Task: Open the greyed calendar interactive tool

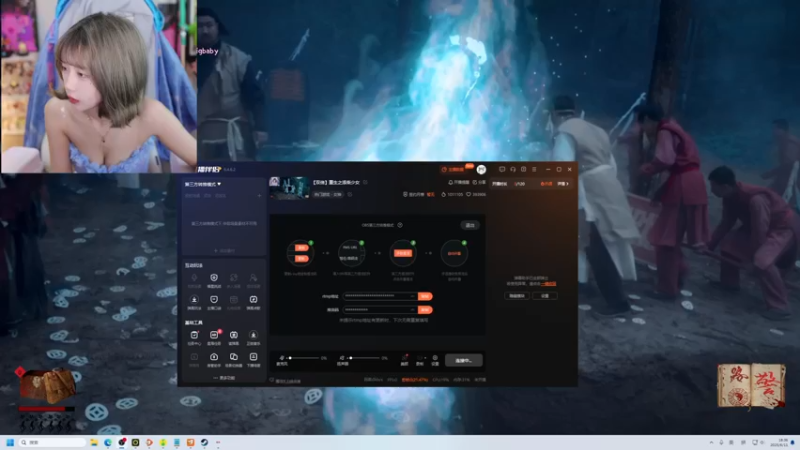Action: 234,302
